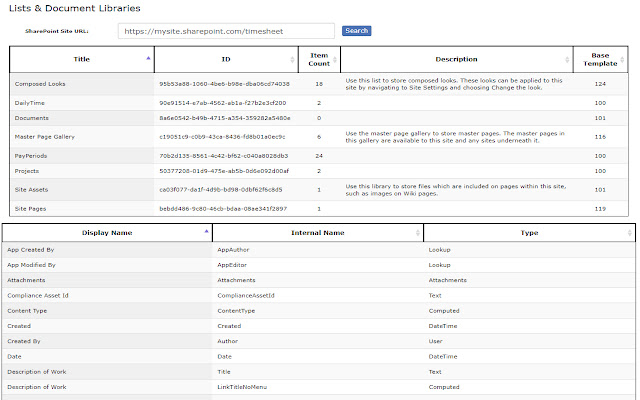This screenshot has height=400, width=640.
Task: Open the Site Pages library row
Action: pos(32,208)
